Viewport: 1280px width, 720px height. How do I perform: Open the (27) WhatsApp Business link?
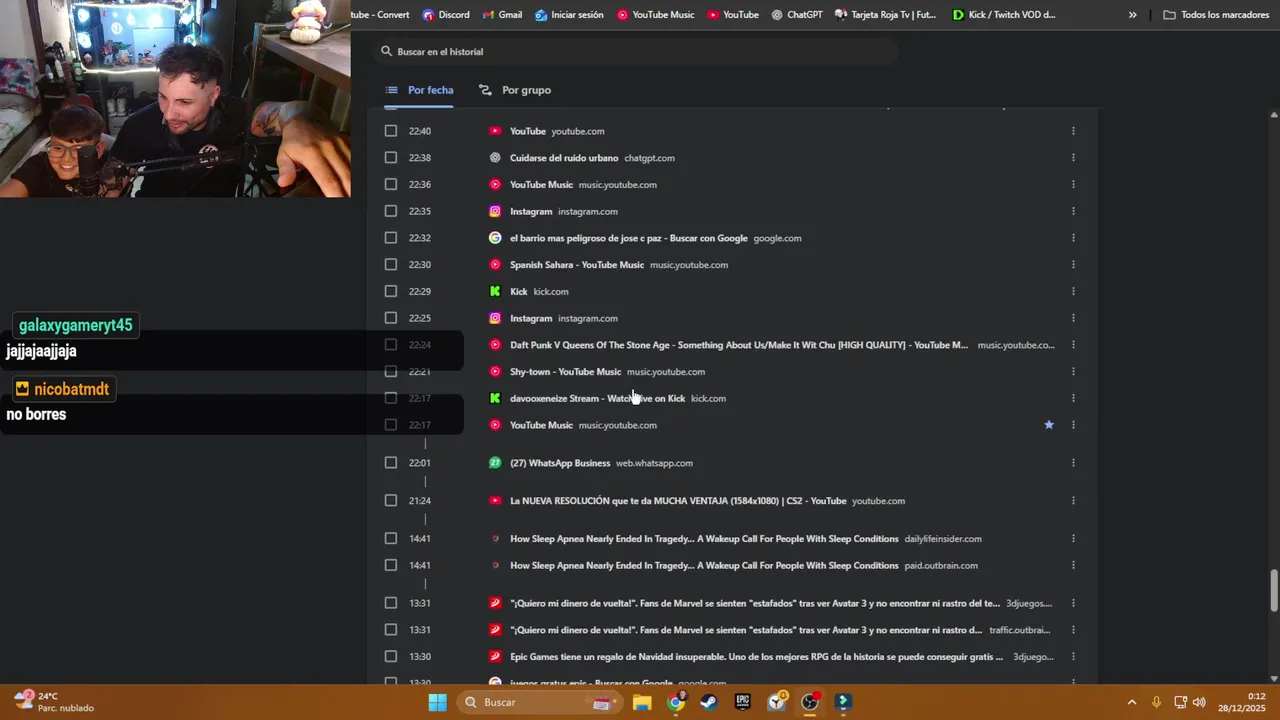coord(560,463)
